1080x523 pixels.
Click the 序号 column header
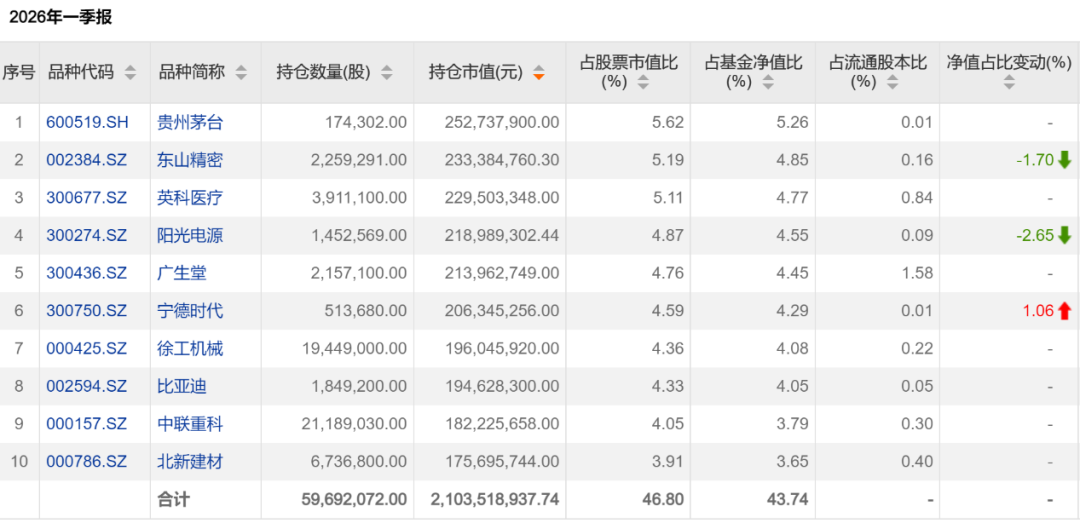click(x=19, y=72)
